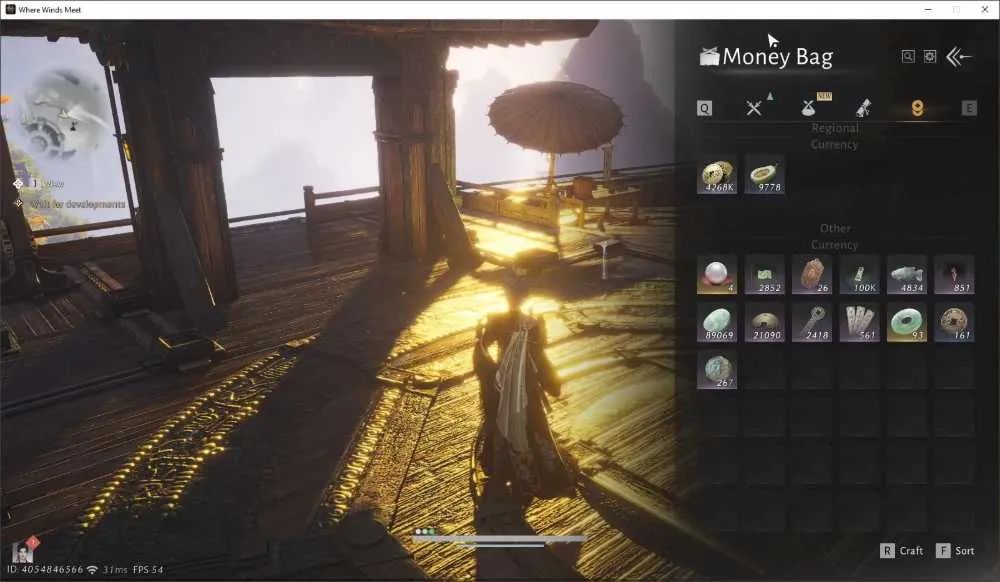Image resolution: width=1000 pixels, height=582 pixels.
Task: Close the Money Bag panel with the back arrow
Action: pyautogui.click(x=959, y=57)
